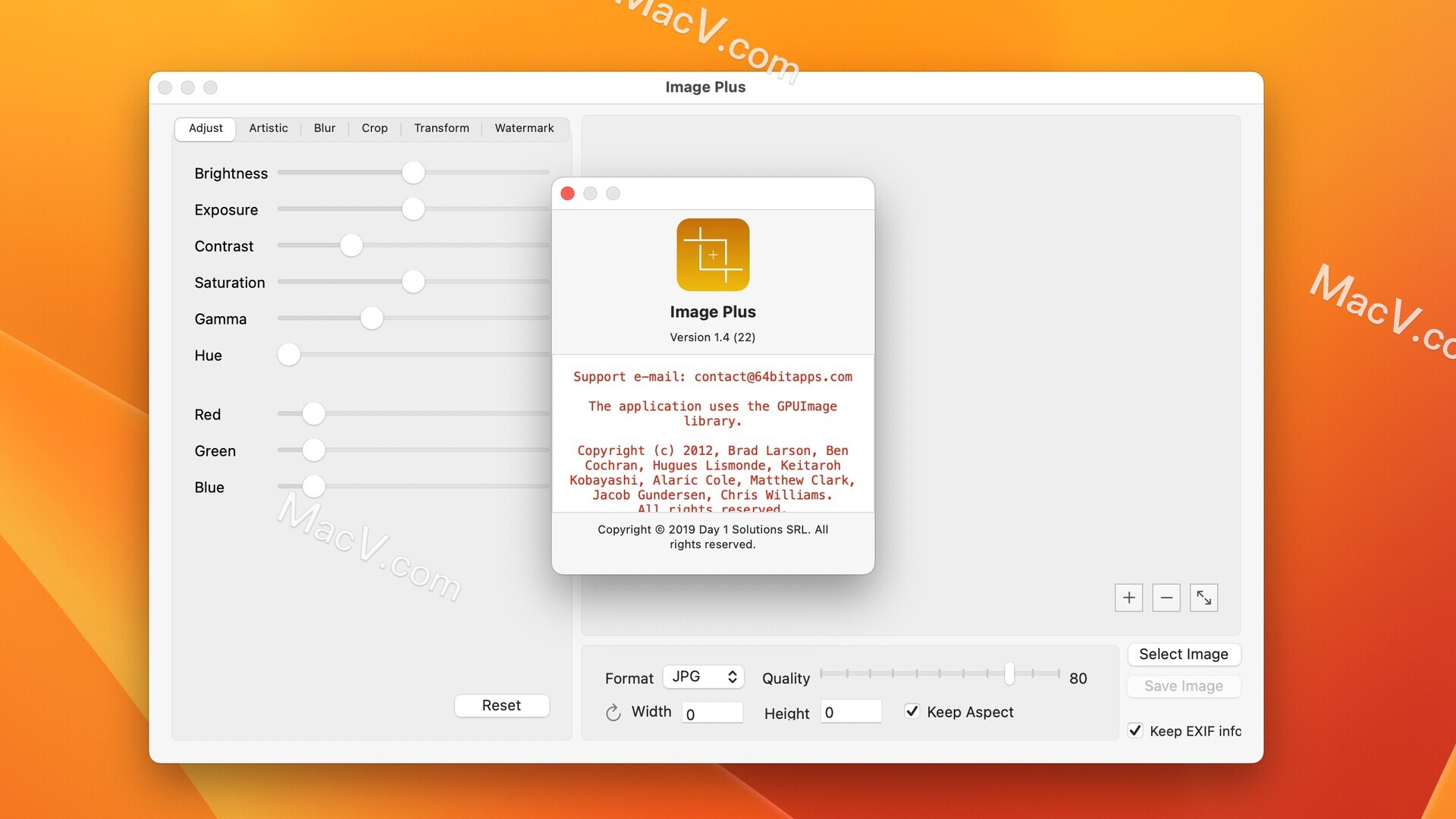Switch to the Adjust tab
The image size is (1456, 819).
tap(206, 128)
